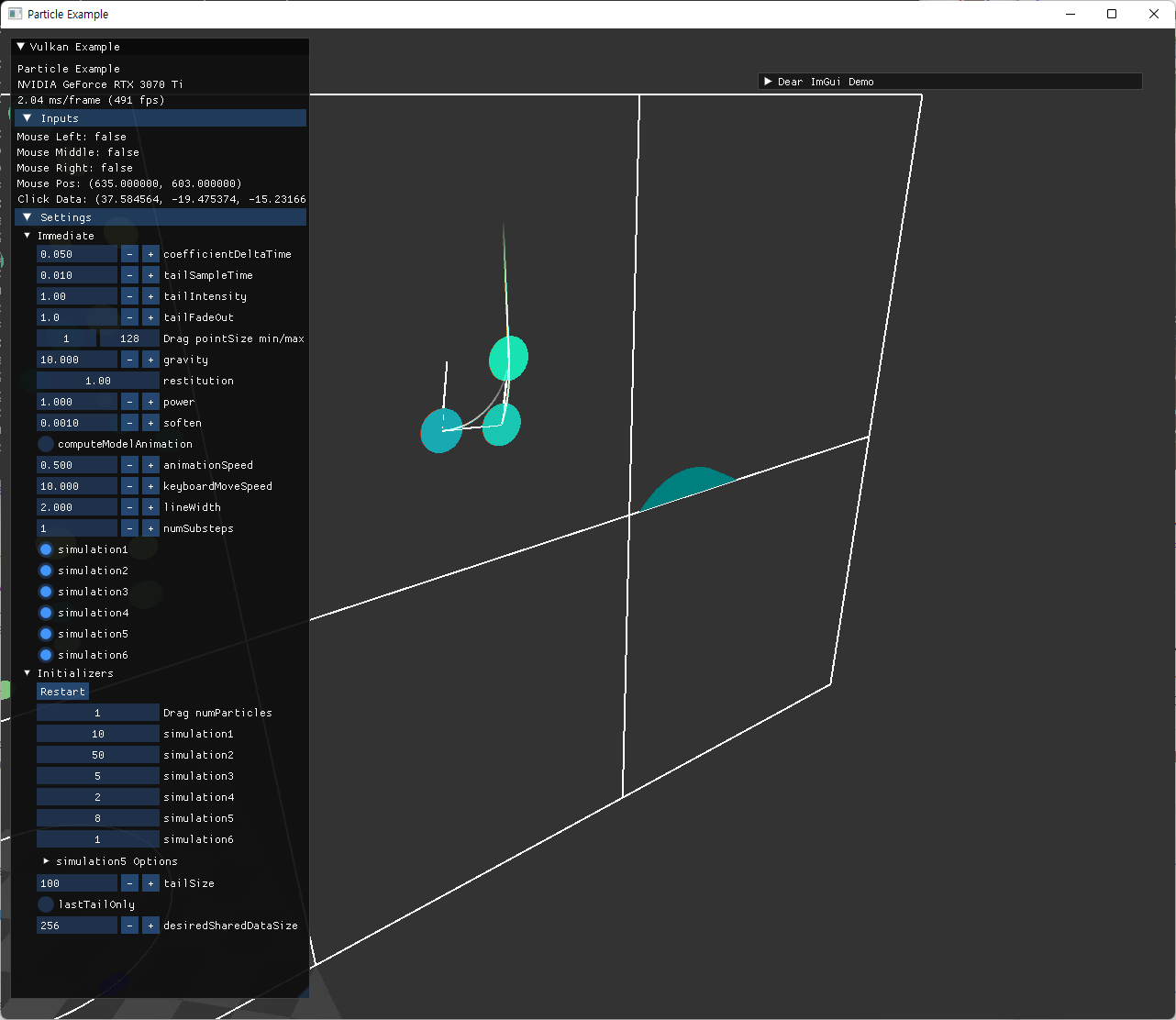1176x1020 pixels.
Task: Increase power with plus button
Action: coord(150,402)
